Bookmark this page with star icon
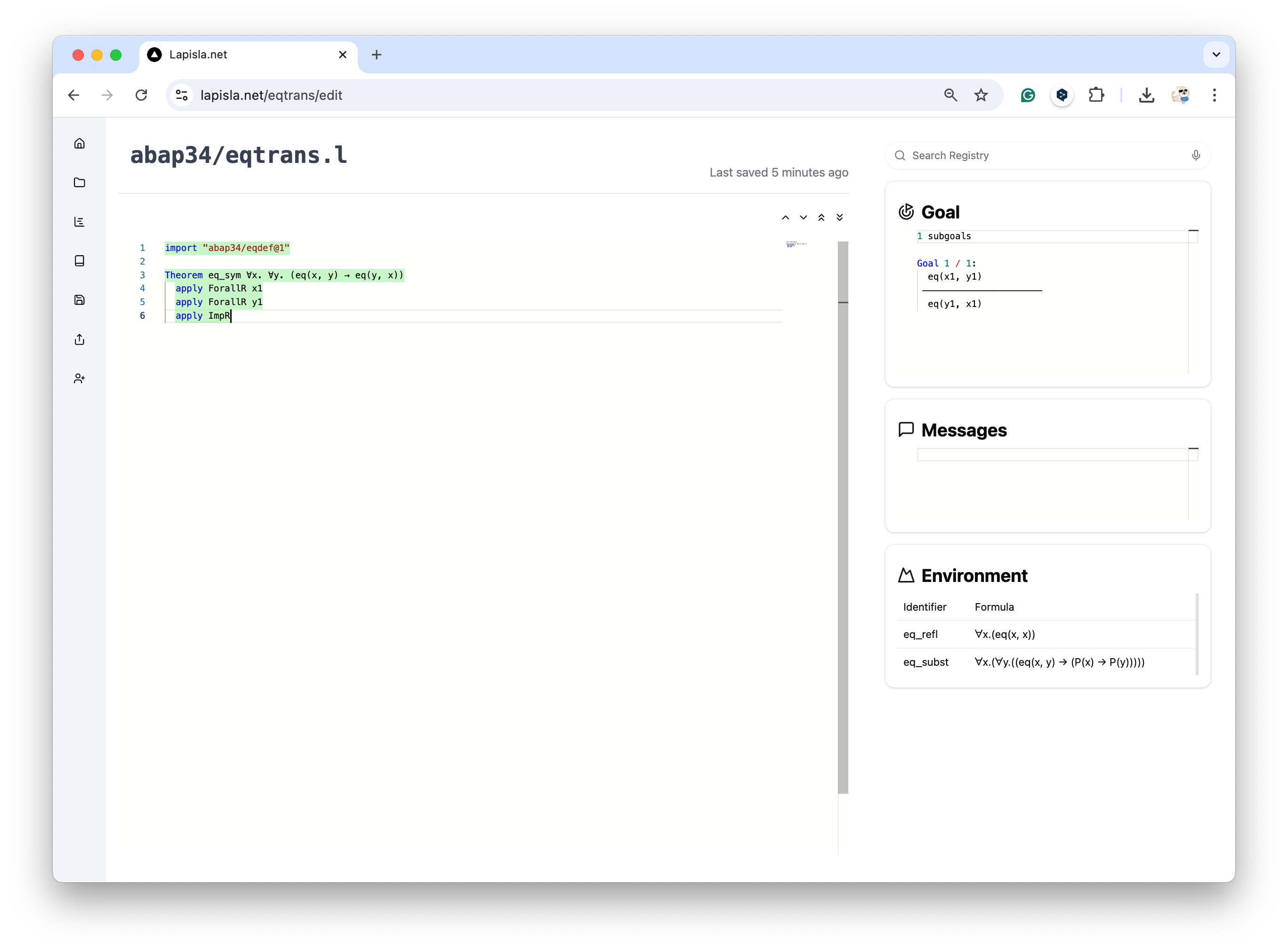This screenshot has width=1288, height=952. click(981, 95)
